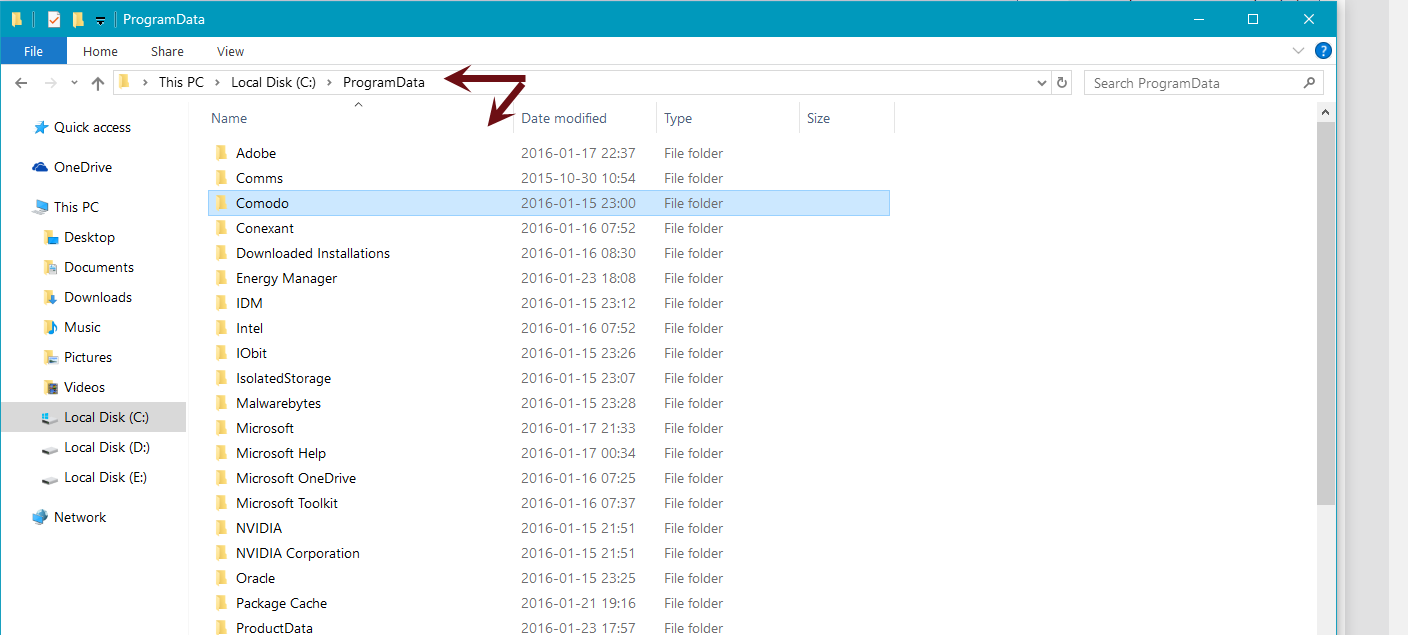
Task: Click the vertical scrollbar of file list
Action: (1326, 314)
